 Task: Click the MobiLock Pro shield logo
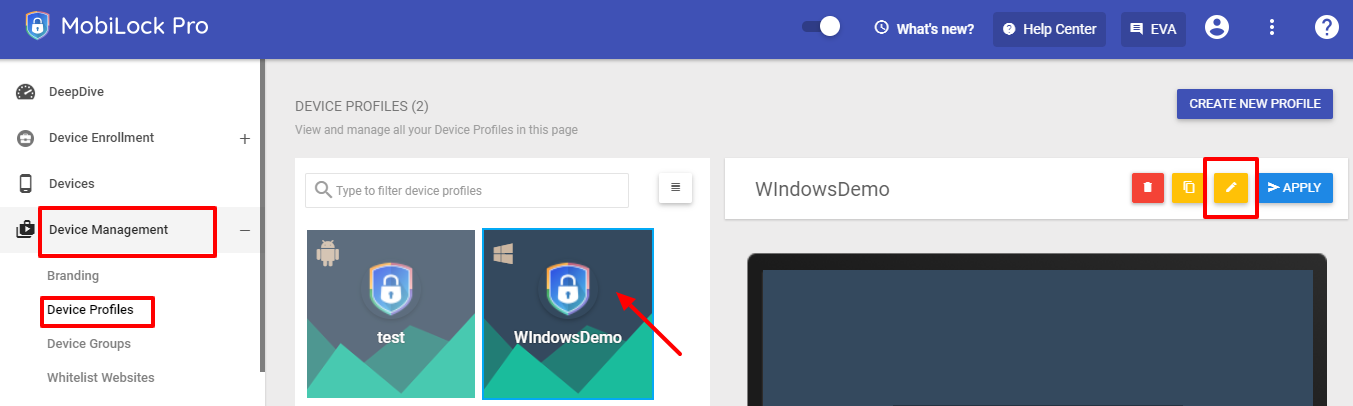pyautogui.click(x=37, y=27)
